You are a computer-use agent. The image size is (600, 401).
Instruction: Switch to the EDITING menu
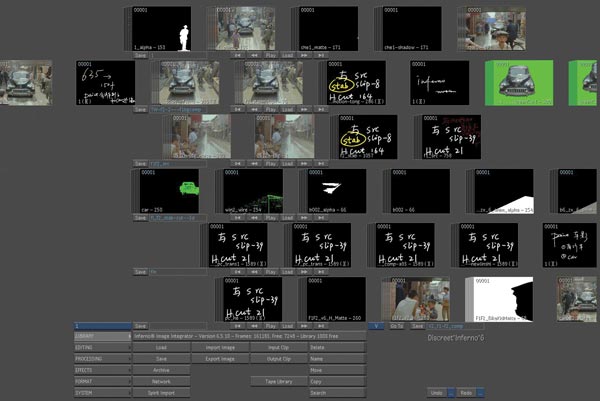[x=102, y=347]
